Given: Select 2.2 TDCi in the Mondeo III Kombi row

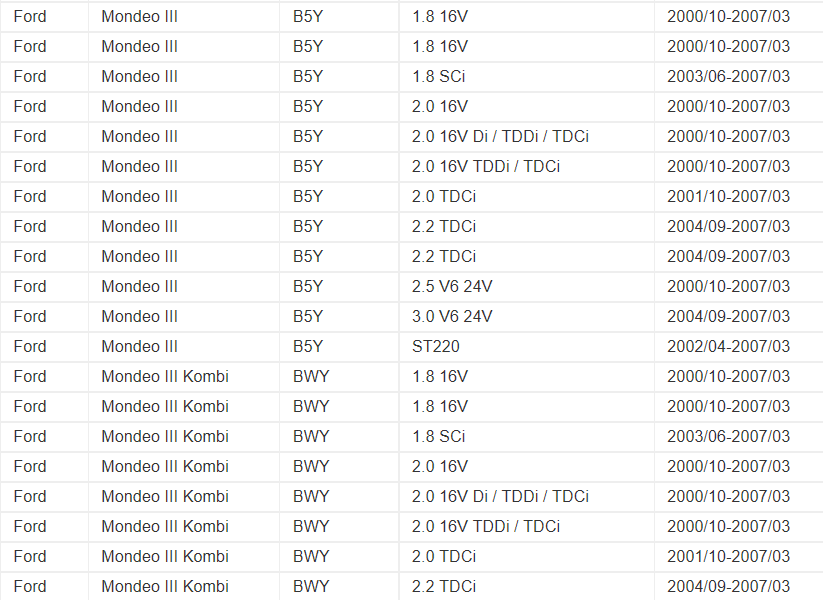Looking at the screenshot, I should click(x=444, y=586).
